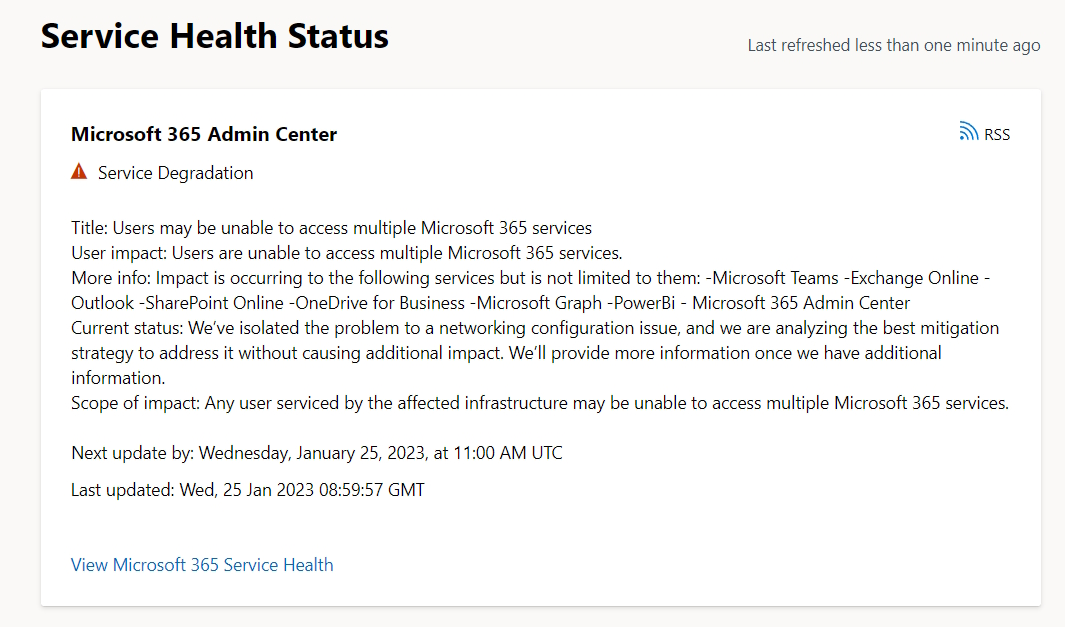Open View Microsoft 365 Service Health
This screenshot has height=627, width=1065.
tap(201, 564)
